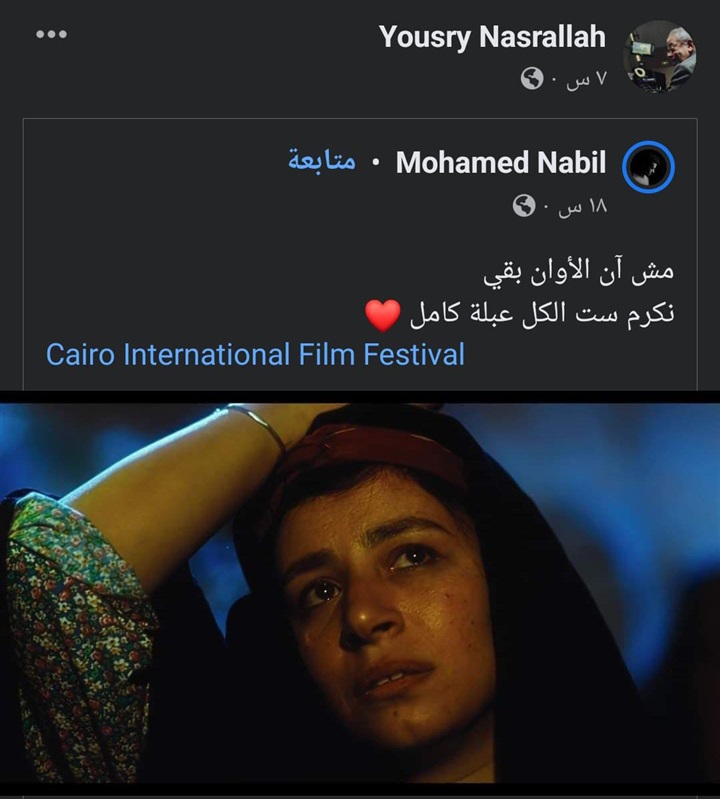Viewport: 720px width, 799px height.
Task: Open Yousry Nasrallah's profile name
Action: point(492,37)
